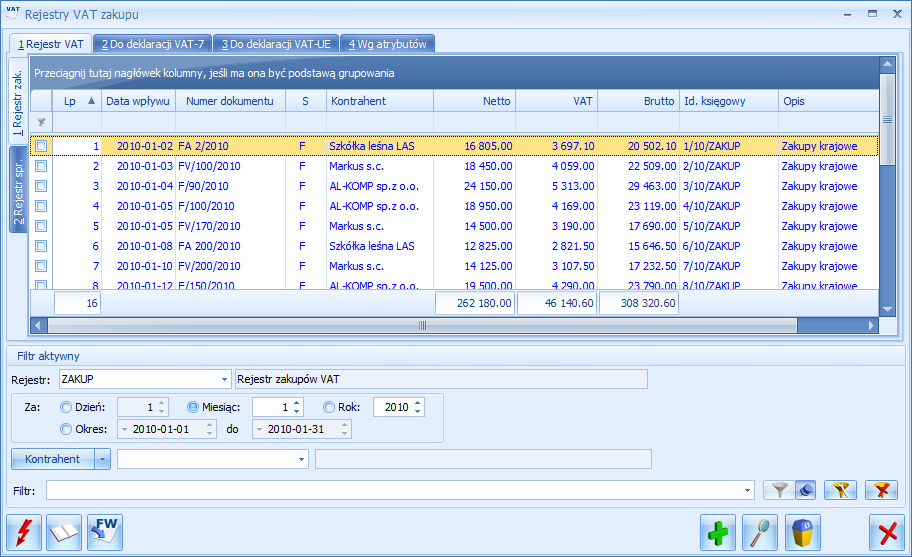Sort by the Data wpływu column header

(138, 101)
